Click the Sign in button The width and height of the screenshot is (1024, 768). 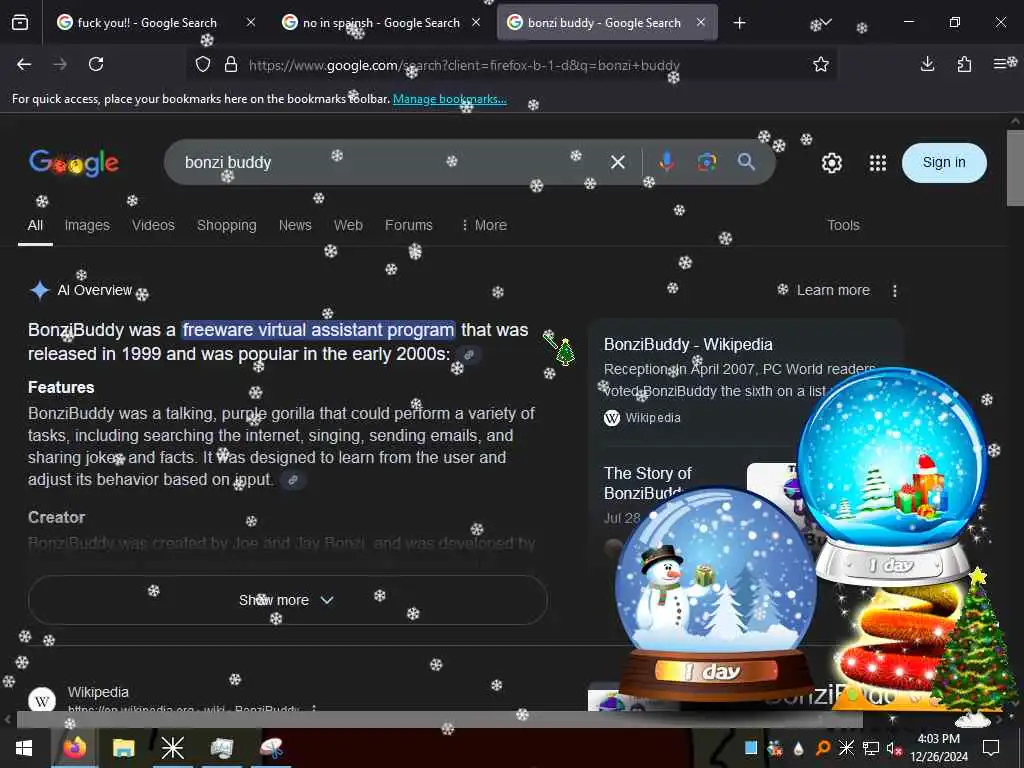click(944, 163)
